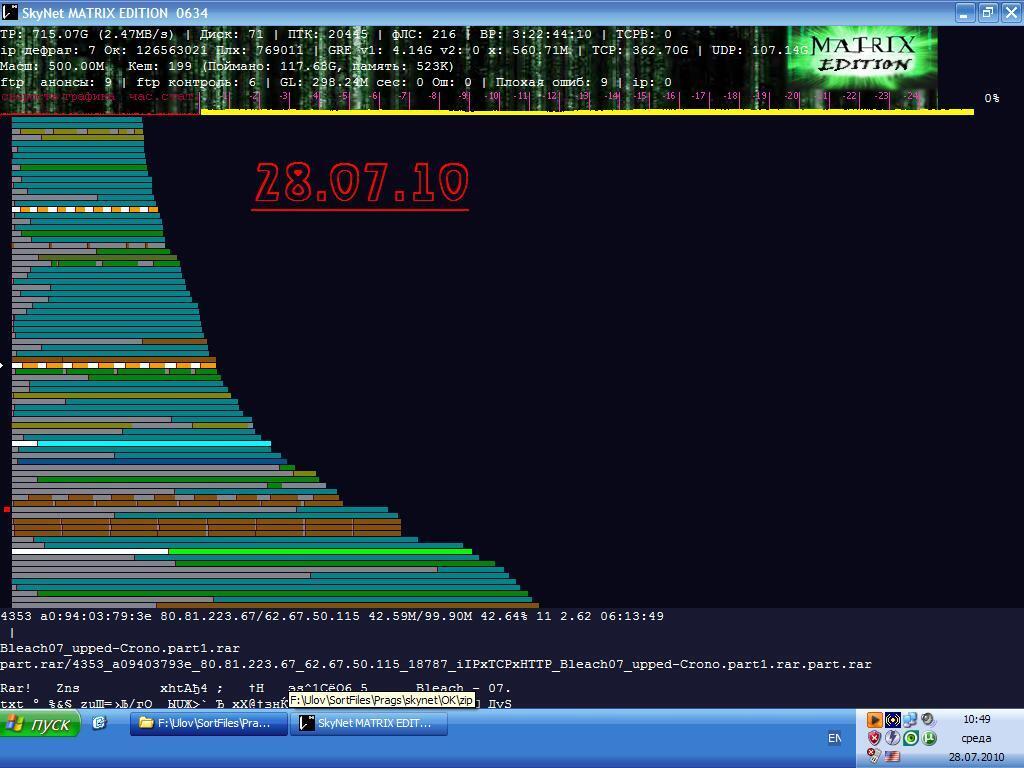Select the SkyNet MATRIX EDITION taskbar button
Viewport: 1024px width, 768px height.
(366, 723)
